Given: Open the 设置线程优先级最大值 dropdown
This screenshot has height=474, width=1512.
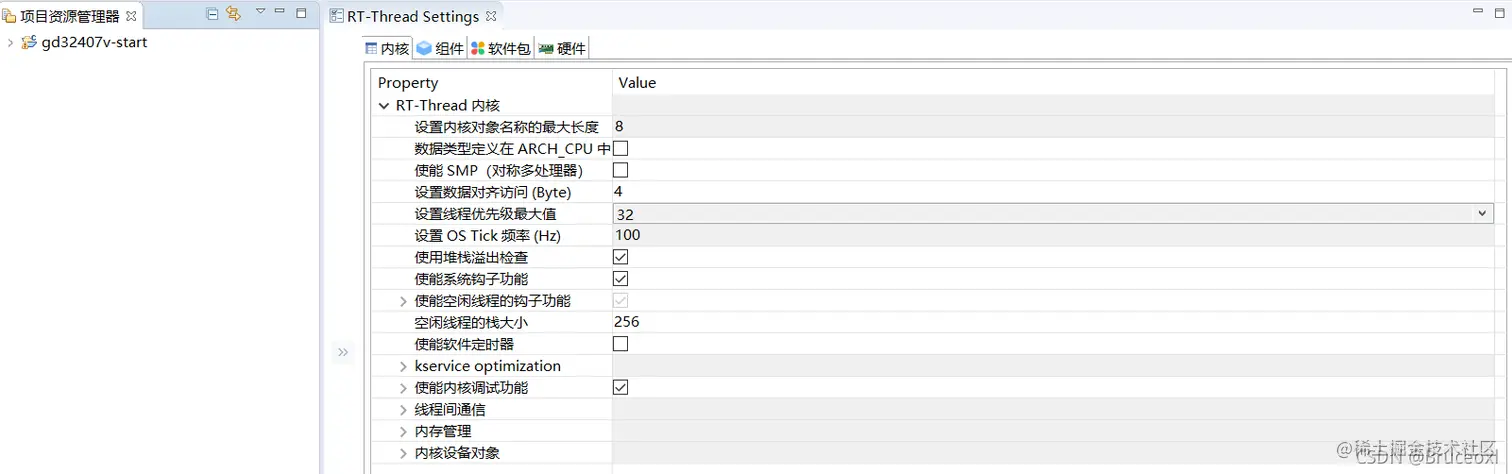Looking at the screenshot, I should (x=1482, y=214).
